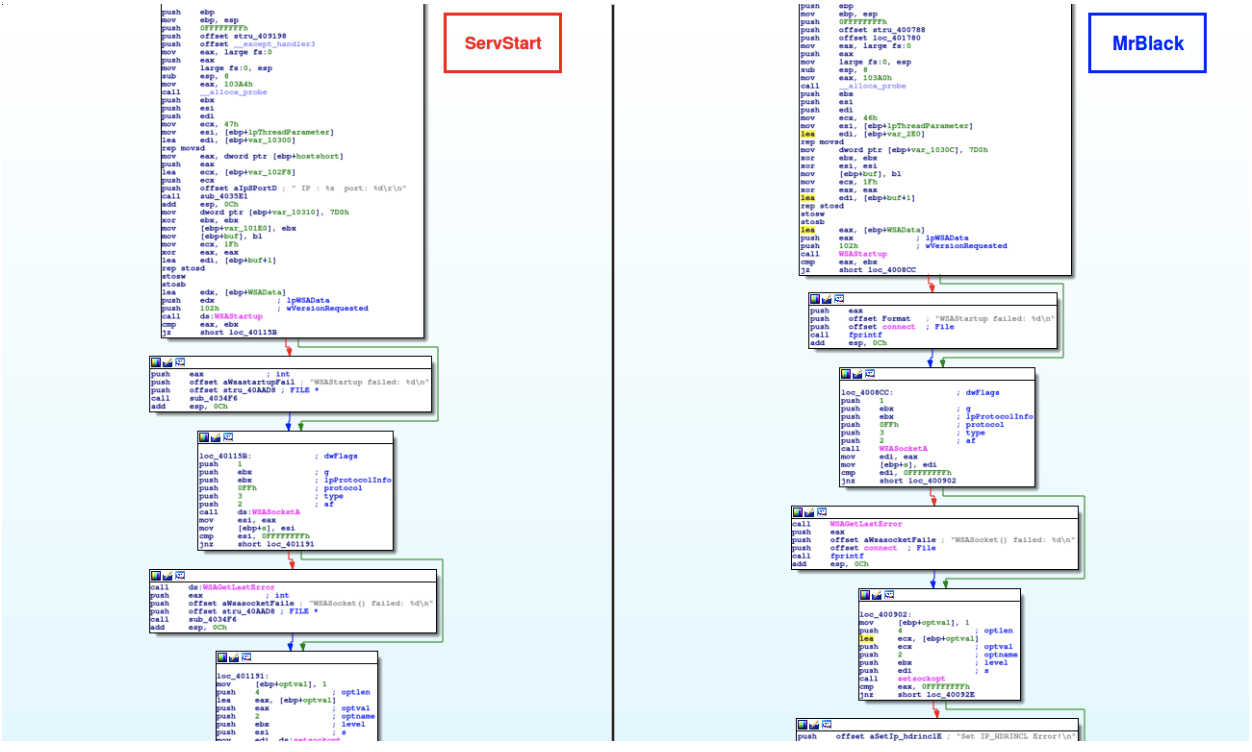Image resolution: width=1252 pixels, height=752 pixels.
Task: Click the red ServStart label box
Action: (502, 43)
